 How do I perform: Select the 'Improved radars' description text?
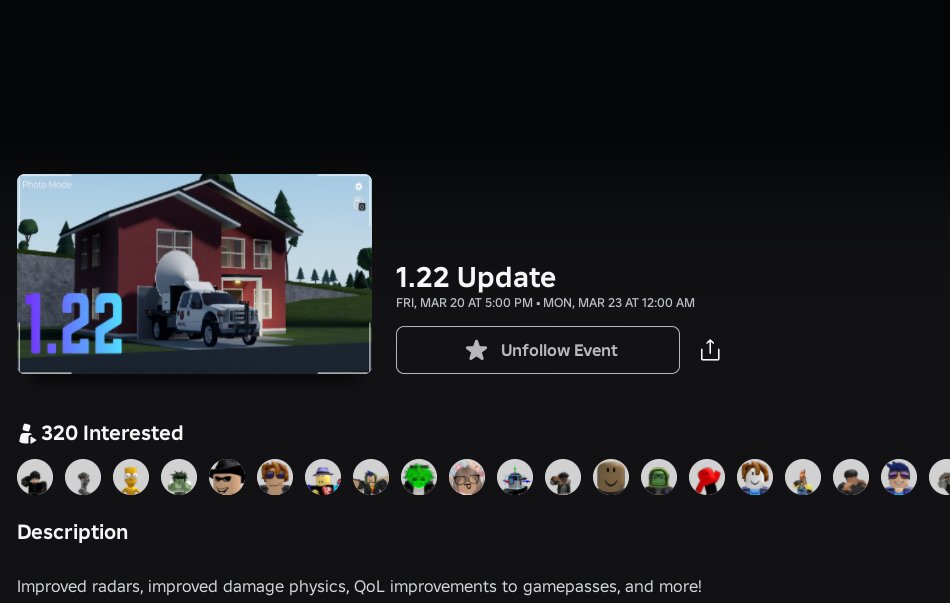click(359, 587)
